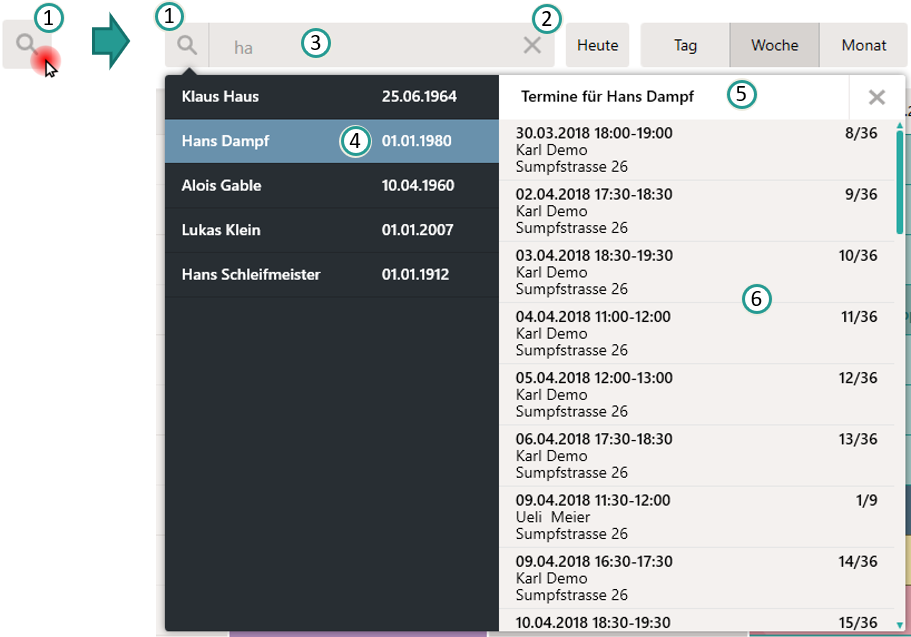Switch calendar to Monat view
911x637 pixels.
click(864, 45)
